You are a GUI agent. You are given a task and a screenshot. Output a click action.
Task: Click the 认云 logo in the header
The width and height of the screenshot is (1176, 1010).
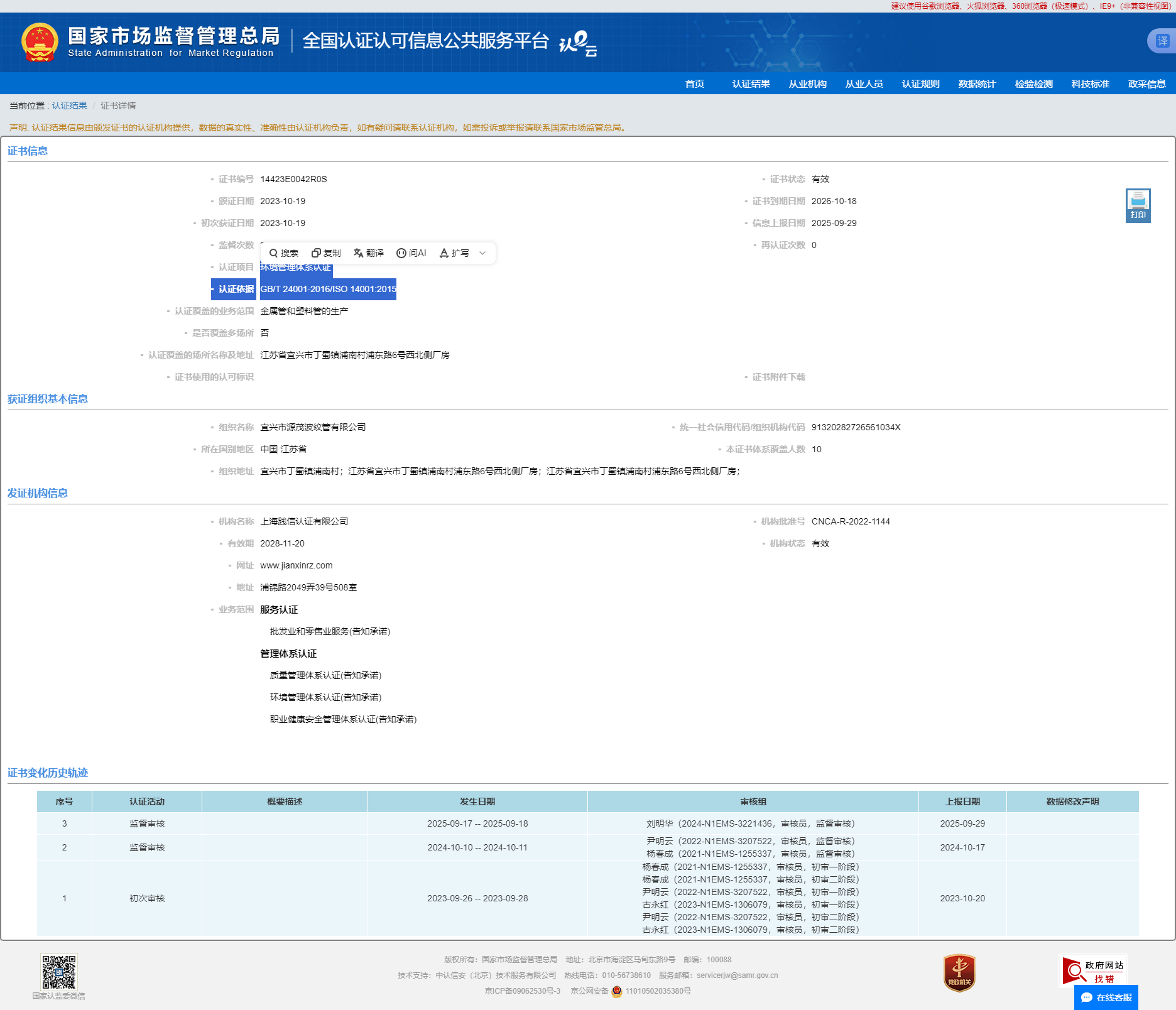(578, 43)
